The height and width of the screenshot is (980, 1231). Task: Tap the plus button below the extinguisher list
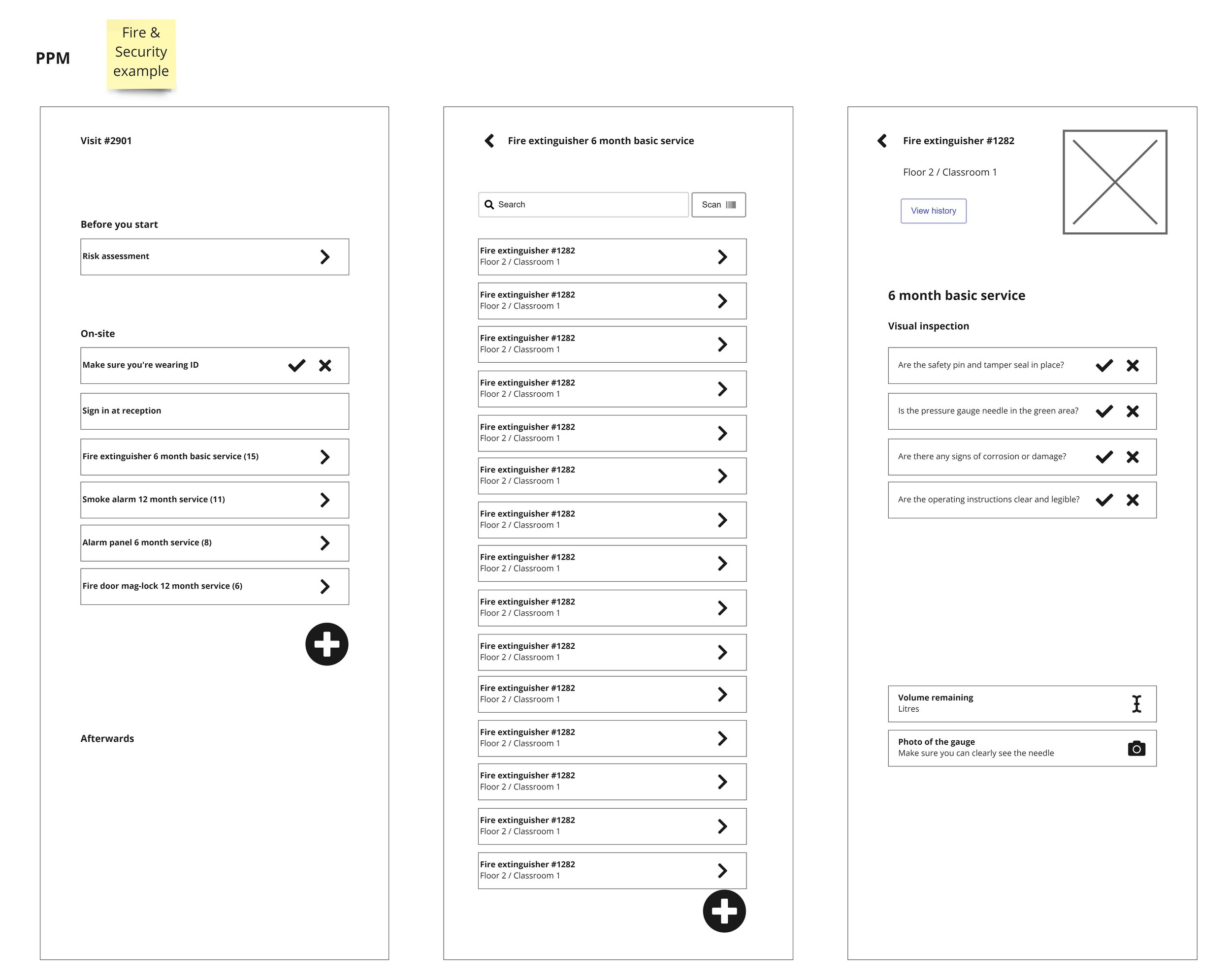[x=724, y=911]
